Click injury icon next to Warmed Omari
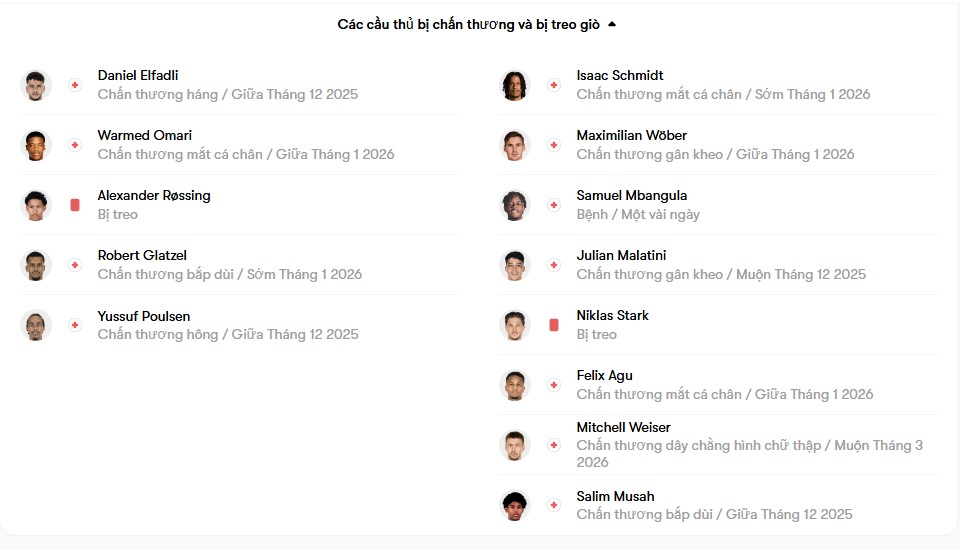This screenshot has height=550, width=960. [x=74, y=145]
